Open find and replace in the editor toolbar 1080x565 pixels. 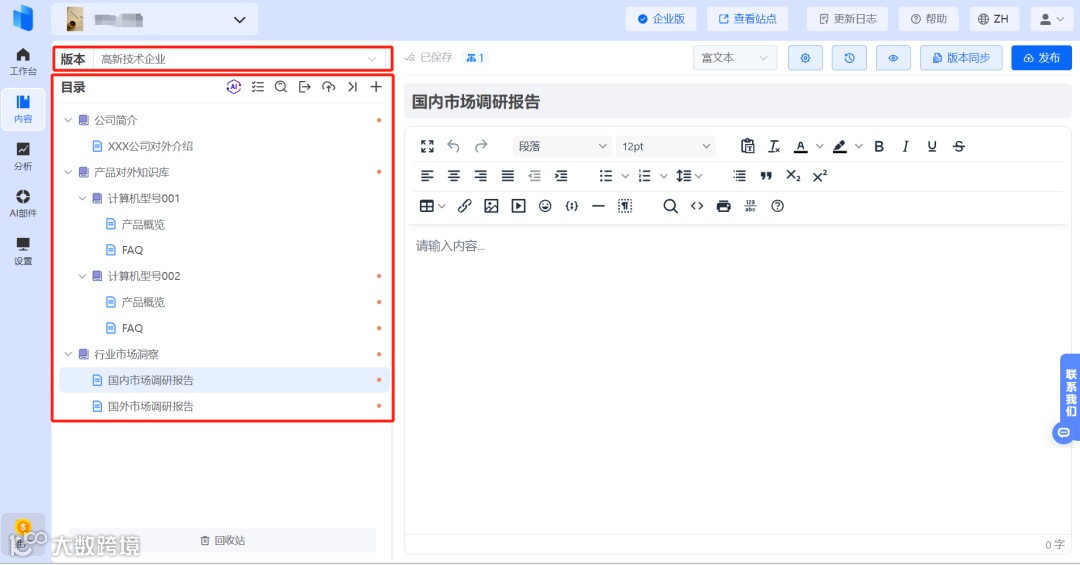670,206
